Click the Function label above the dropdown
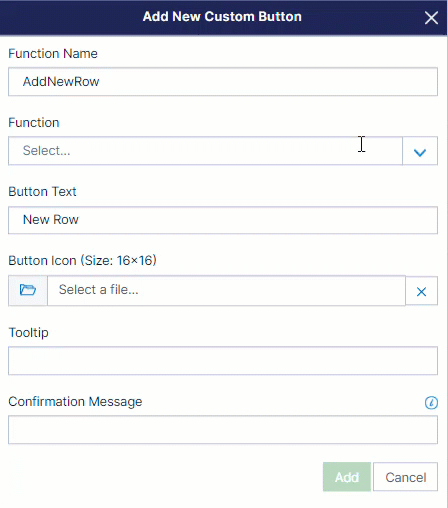 [x=34, y=123]
